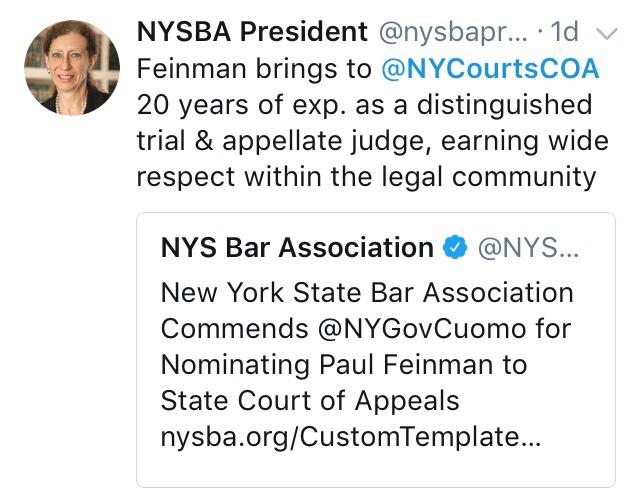
Task: Open the NYSBA President profile photo
Action: pyautogui.click(x=67, y=65)
